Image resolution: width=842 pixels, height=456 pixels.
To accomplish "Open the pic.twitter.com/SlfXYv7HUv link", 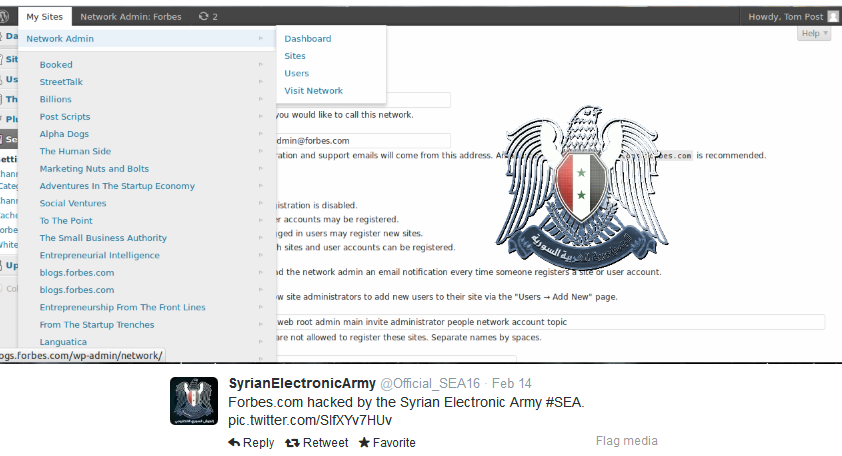I will [x=310, y=420].
